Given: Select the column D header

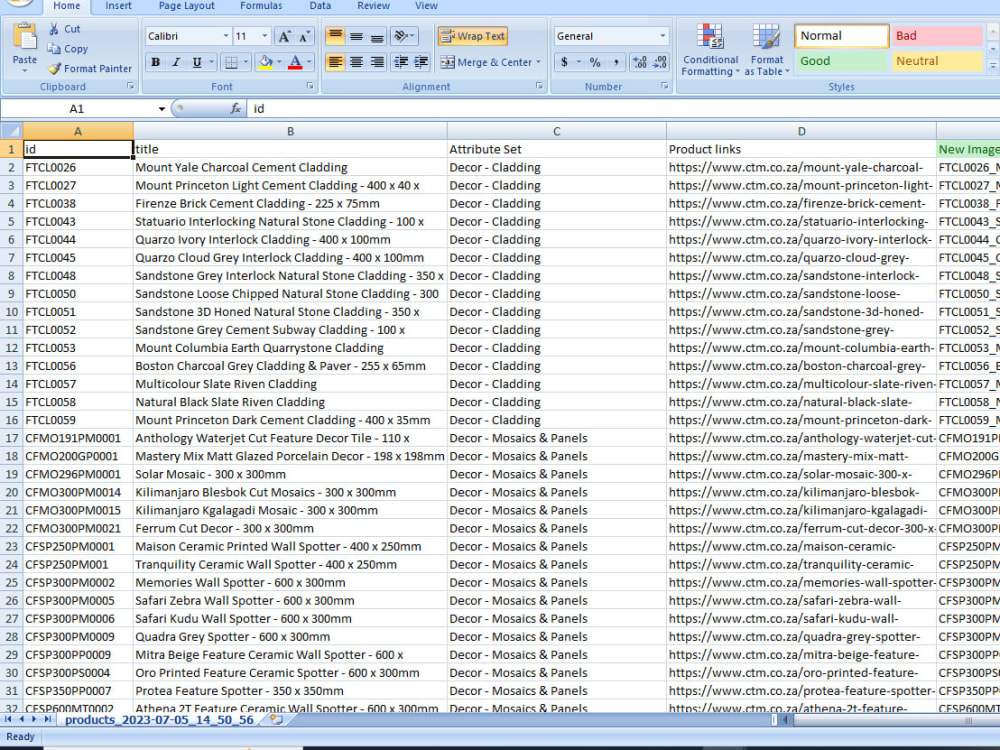Looking at the screenshot, I should [x=801, y=131].
